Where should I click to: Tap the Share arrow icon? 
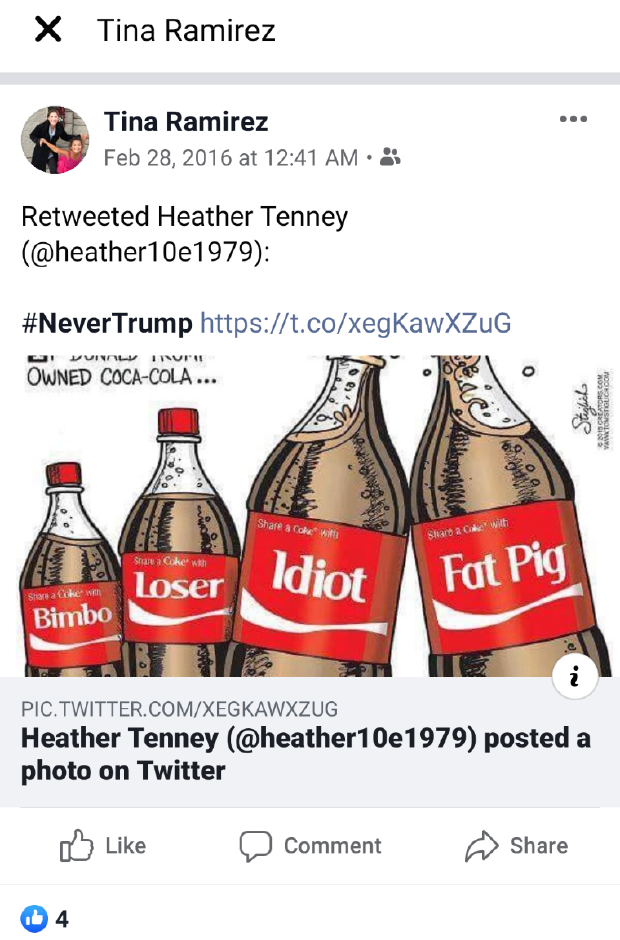(481, 846)
